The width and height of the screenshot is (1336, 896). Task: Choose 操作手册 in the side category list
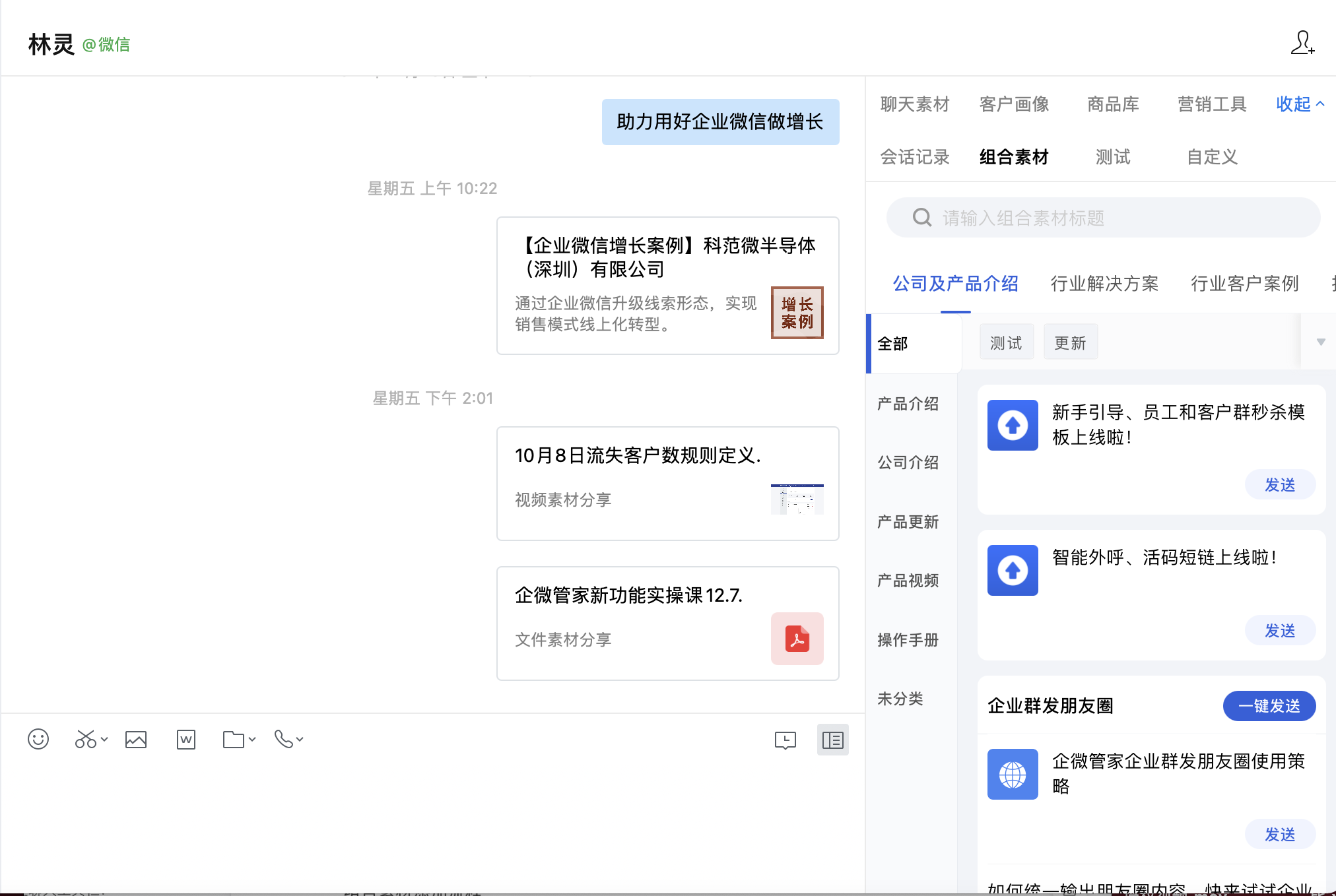[x=908, y=639]
